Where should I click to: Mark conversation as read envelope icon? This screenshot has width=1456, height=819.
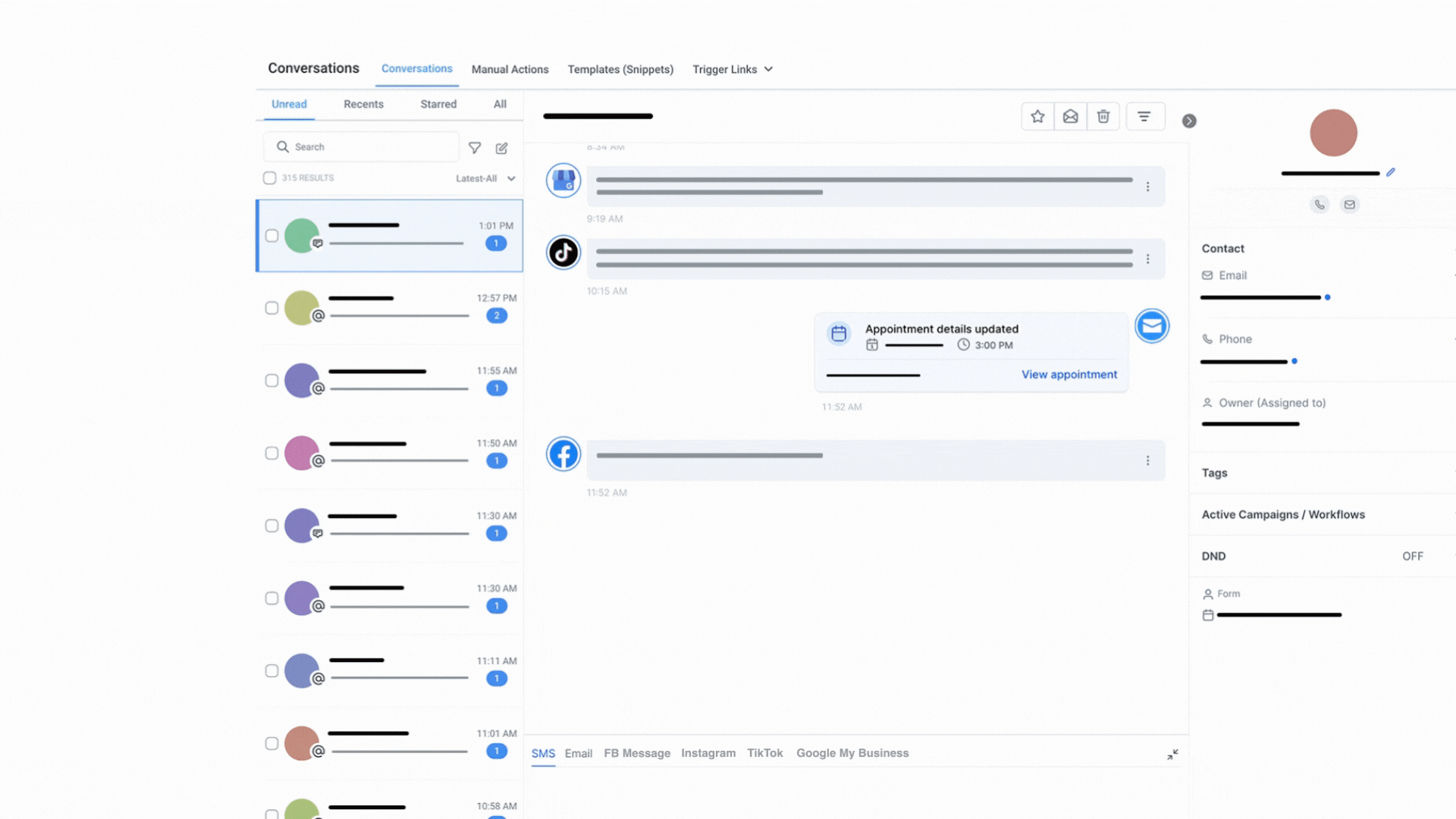(1070, 117)
